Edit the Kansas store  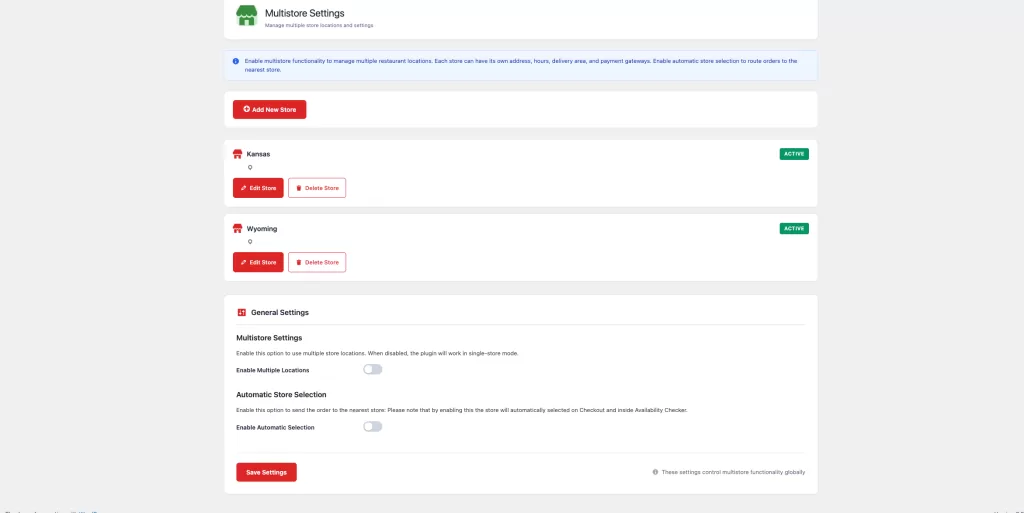258,188
